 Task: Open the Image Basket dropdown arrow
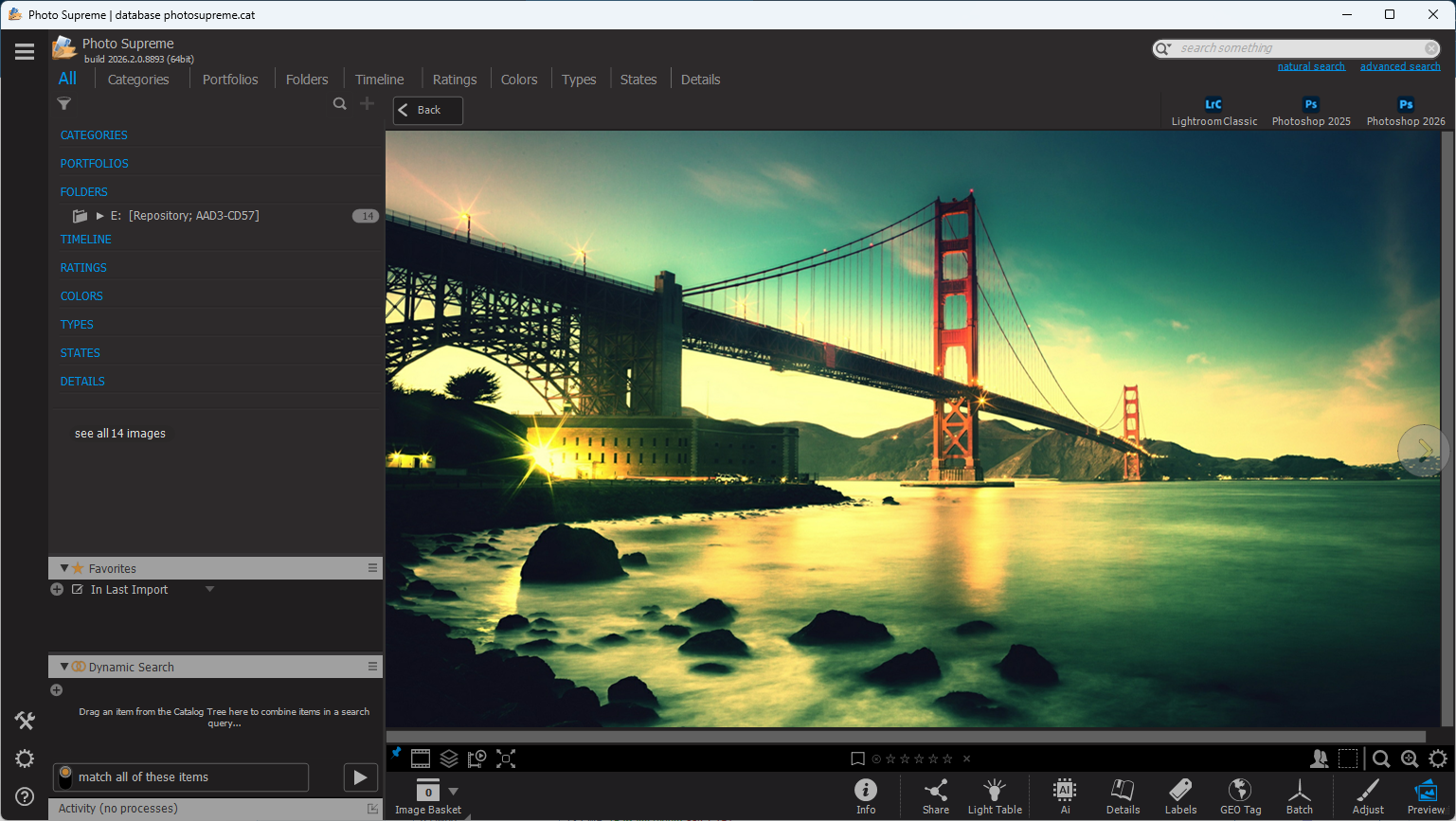[x=453, y=792]
